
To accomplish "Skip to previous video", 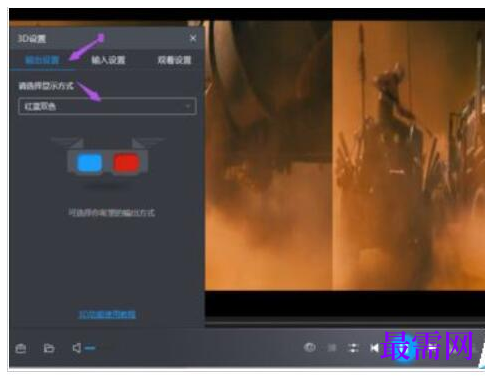I will [374, 348].
